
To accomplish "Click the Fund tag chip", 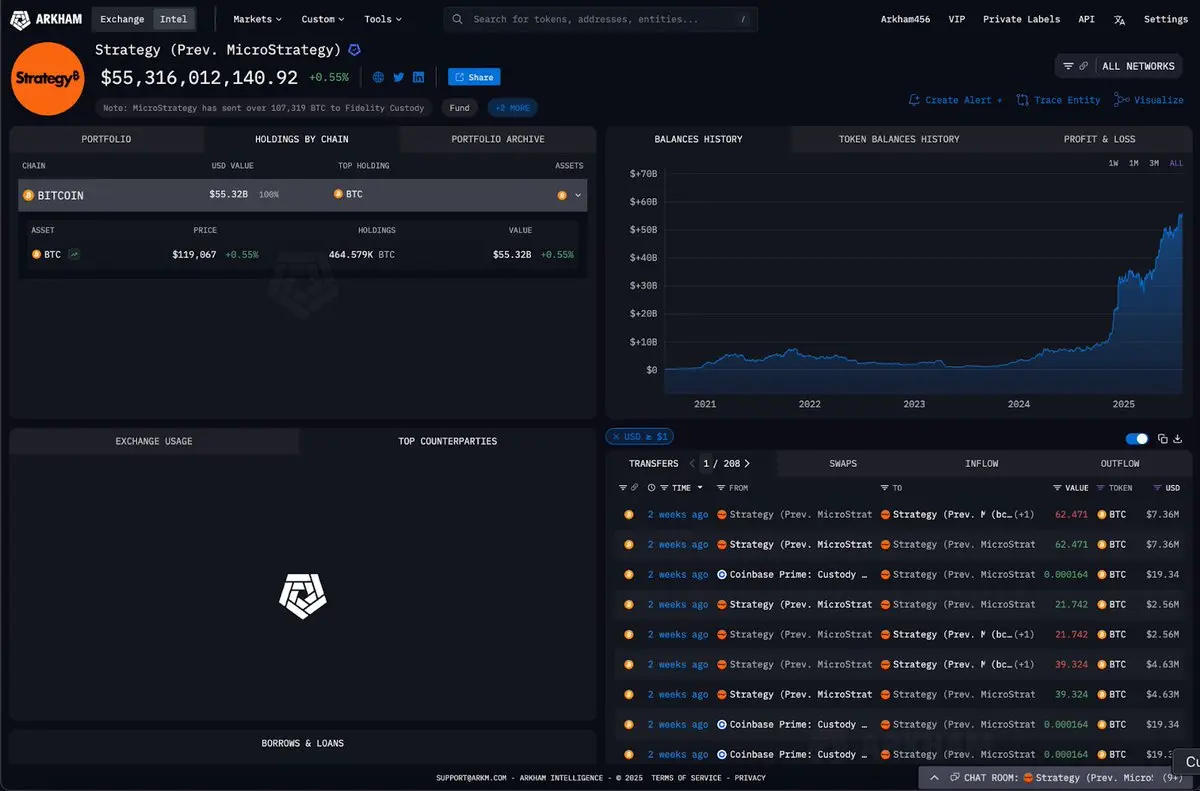I will pos(459,108).
